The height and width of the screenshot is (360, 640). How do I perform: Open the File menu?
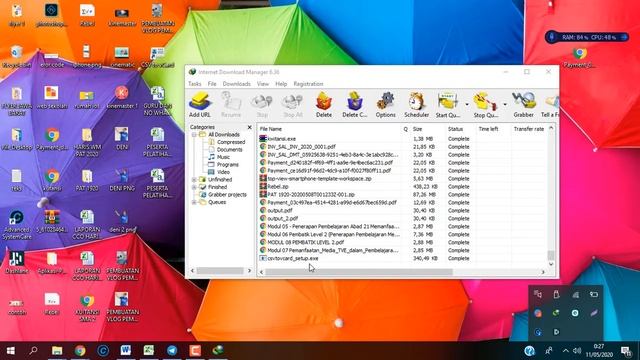212,84
